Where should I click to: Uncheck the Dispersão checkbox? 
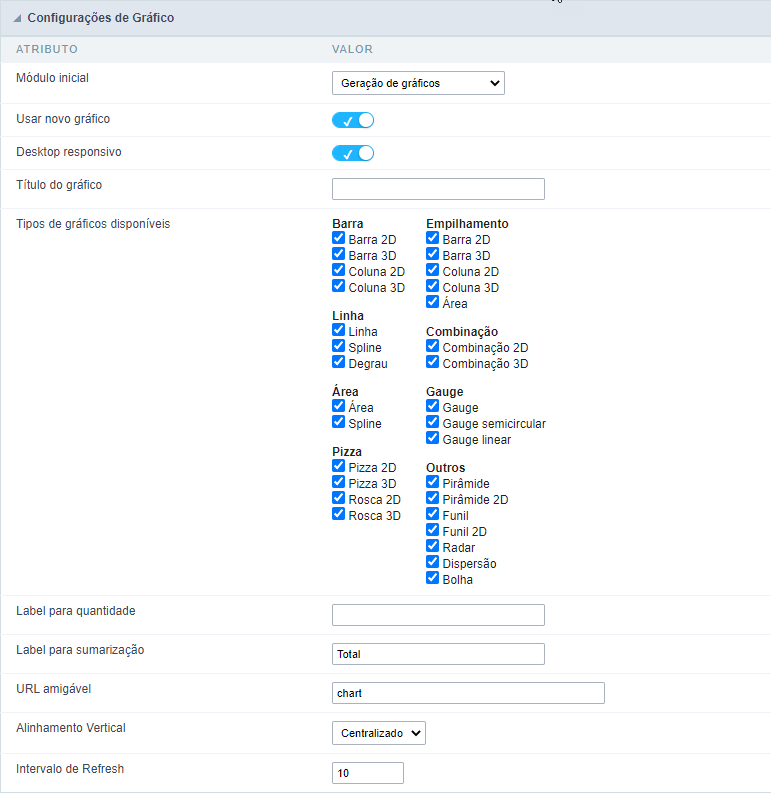coord(433,562)
